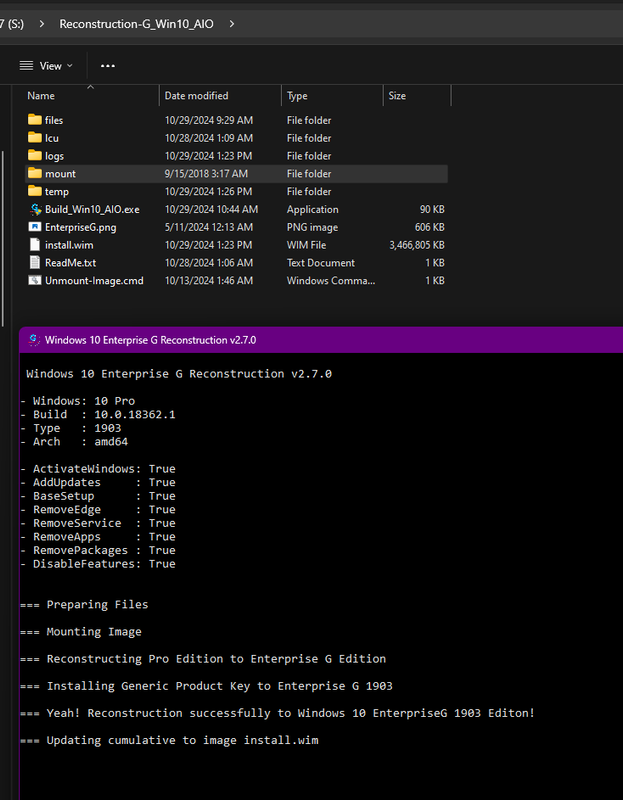Click the Unmount-Image.cmd file name

(x=94, y=281)
